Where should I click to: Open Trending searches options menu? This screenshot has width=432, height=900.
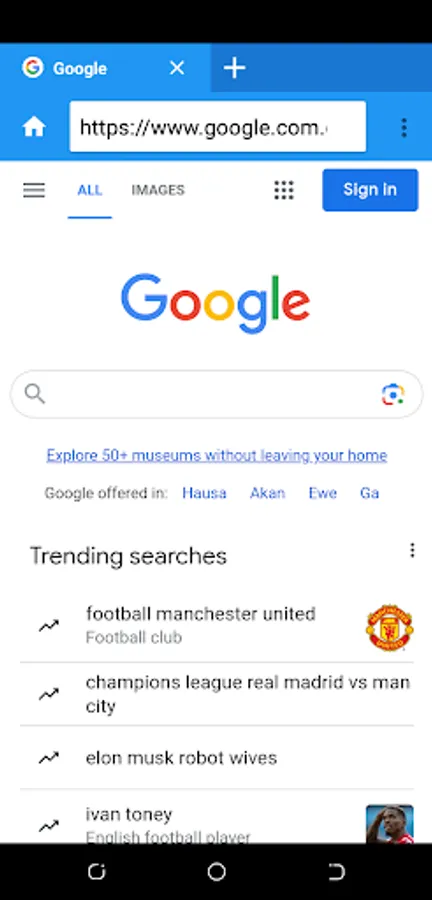(412, 550)
